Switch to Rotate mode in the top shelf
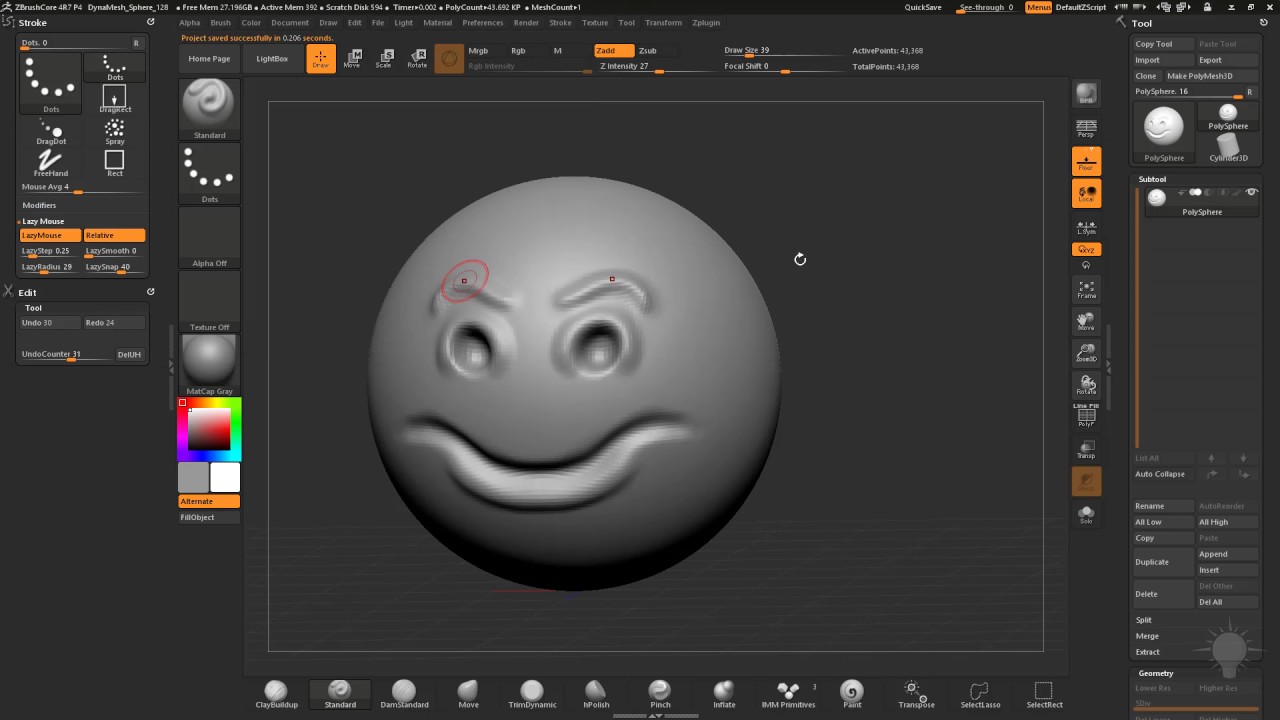This screenshot has height=720, width=1280. pyautogui.click(x=417, y=59)
